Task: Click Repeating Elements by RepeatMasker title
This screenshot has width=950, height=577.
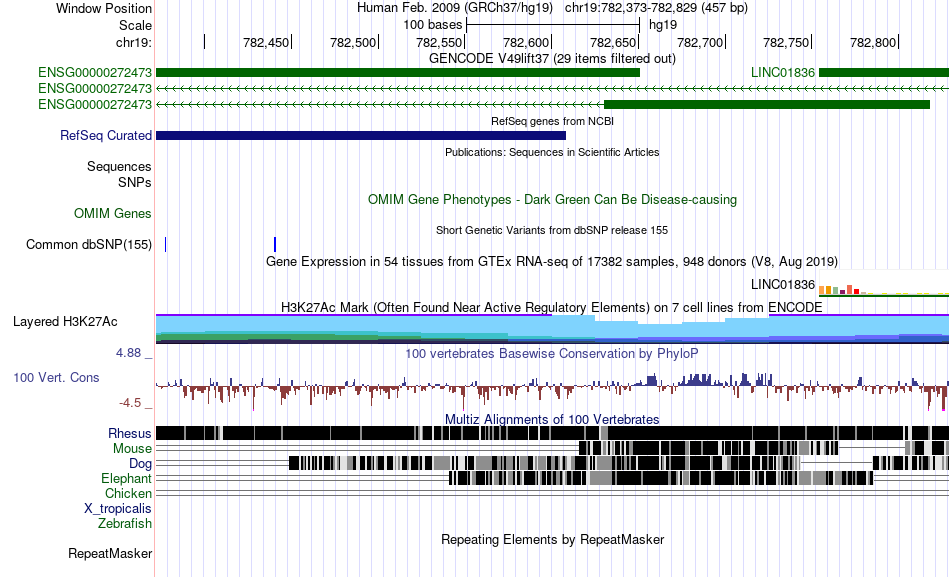Action: click(553, 539)
